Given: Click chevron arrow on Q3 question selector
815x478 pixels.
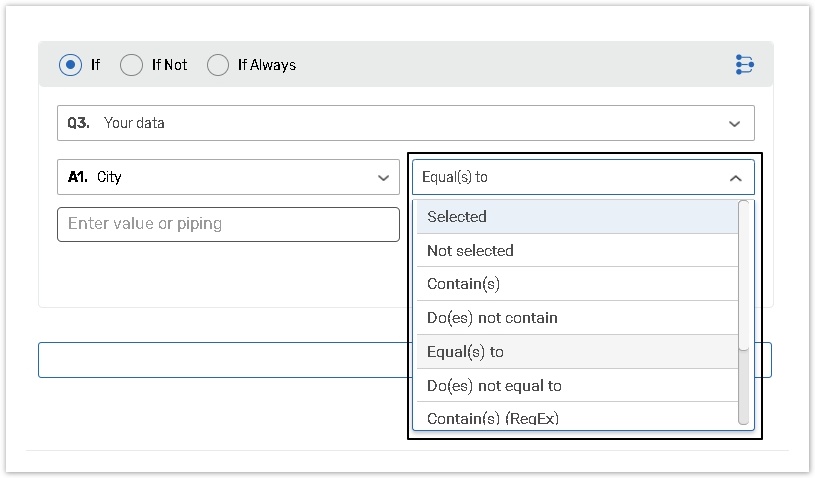Looking at the screenshot, I should click(x=735, y=124).
